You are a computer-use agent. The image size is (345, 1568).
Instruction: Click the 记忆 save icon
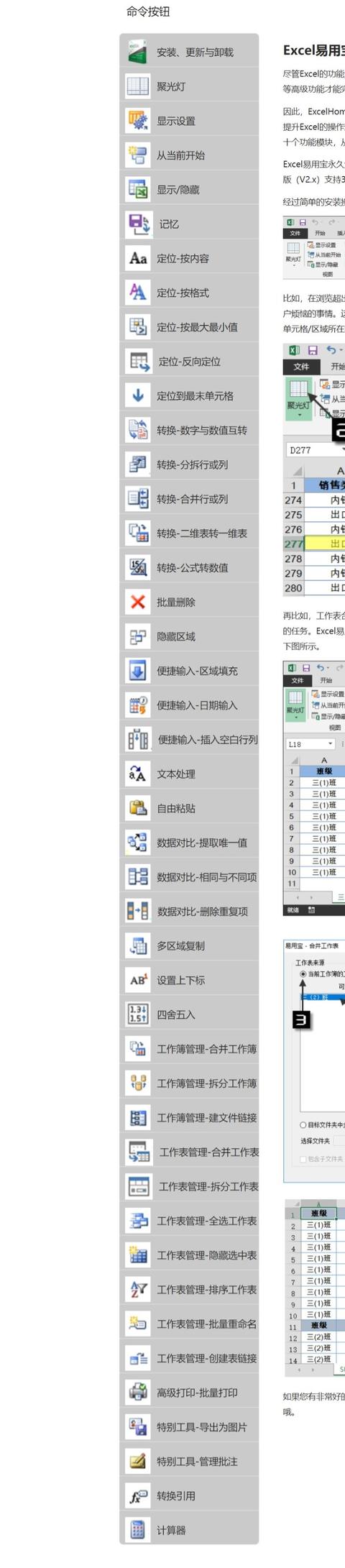click(x=138, y=224)
